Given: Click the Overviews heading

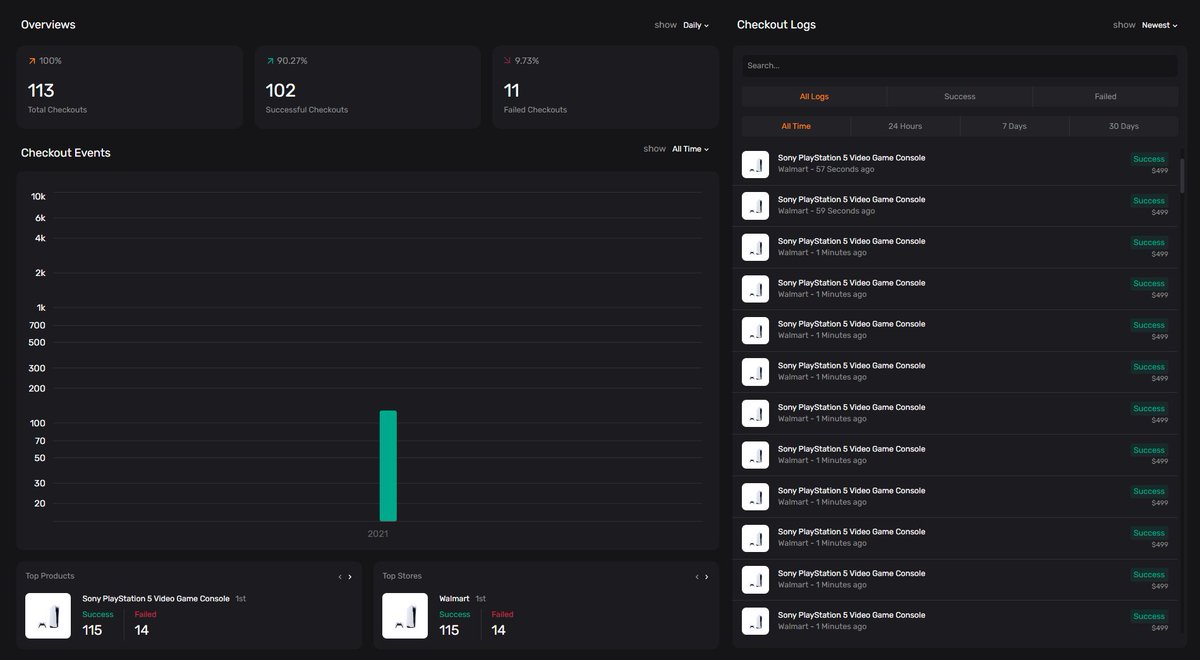Looking at the screenshot, I should 48,25.
